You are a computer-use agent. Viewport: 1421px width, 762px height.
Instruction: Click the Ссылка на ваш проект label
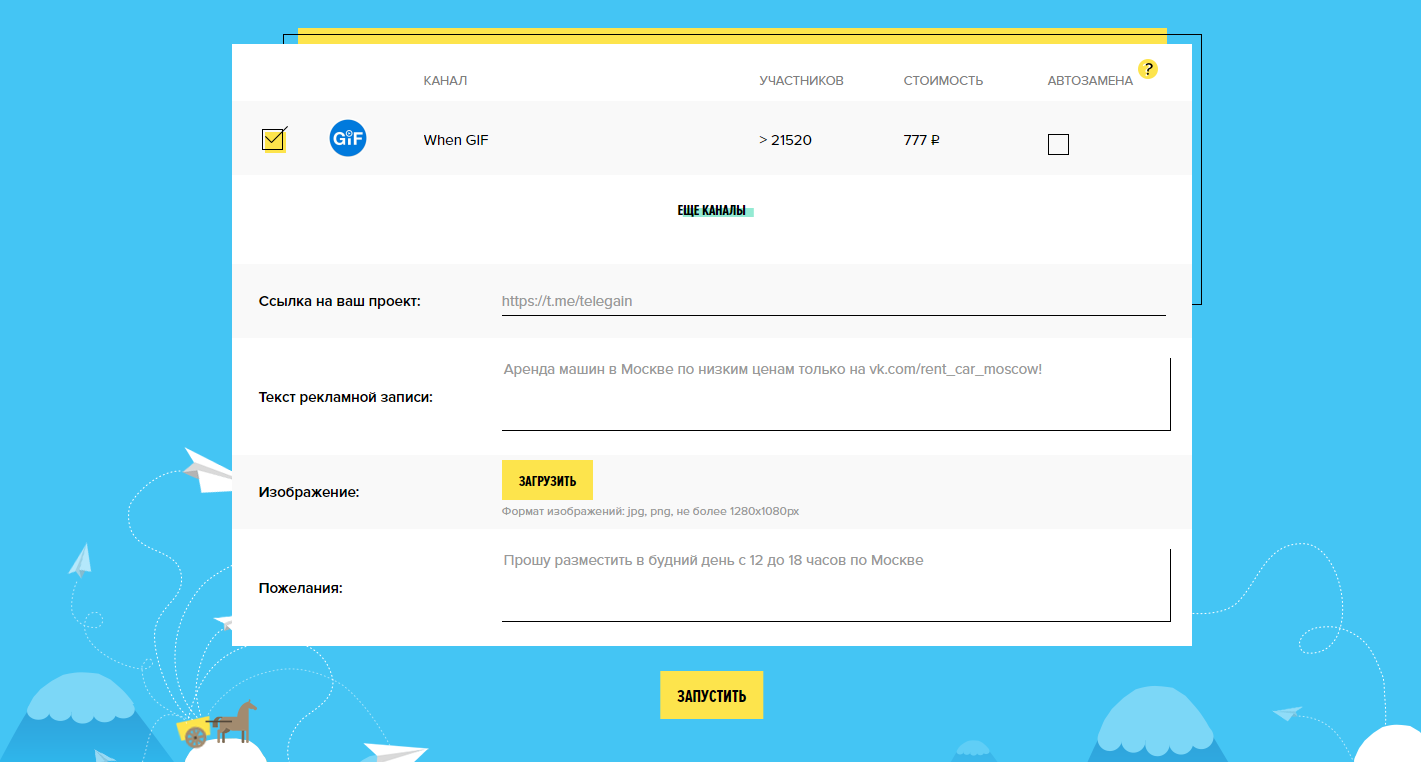pyautogui.click(x=340, y=301)
